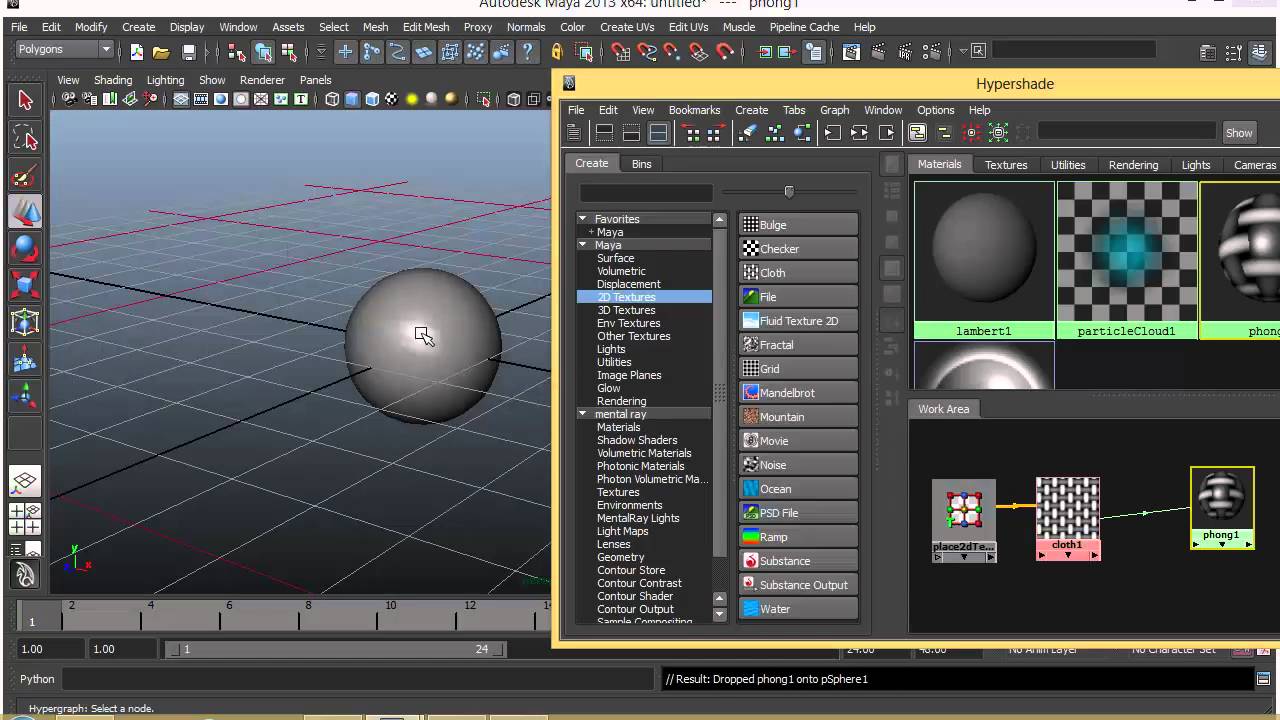Open the Create UVs menu
The height and width of the screenshot is (720, 1280).
click(x=627, y=27)
